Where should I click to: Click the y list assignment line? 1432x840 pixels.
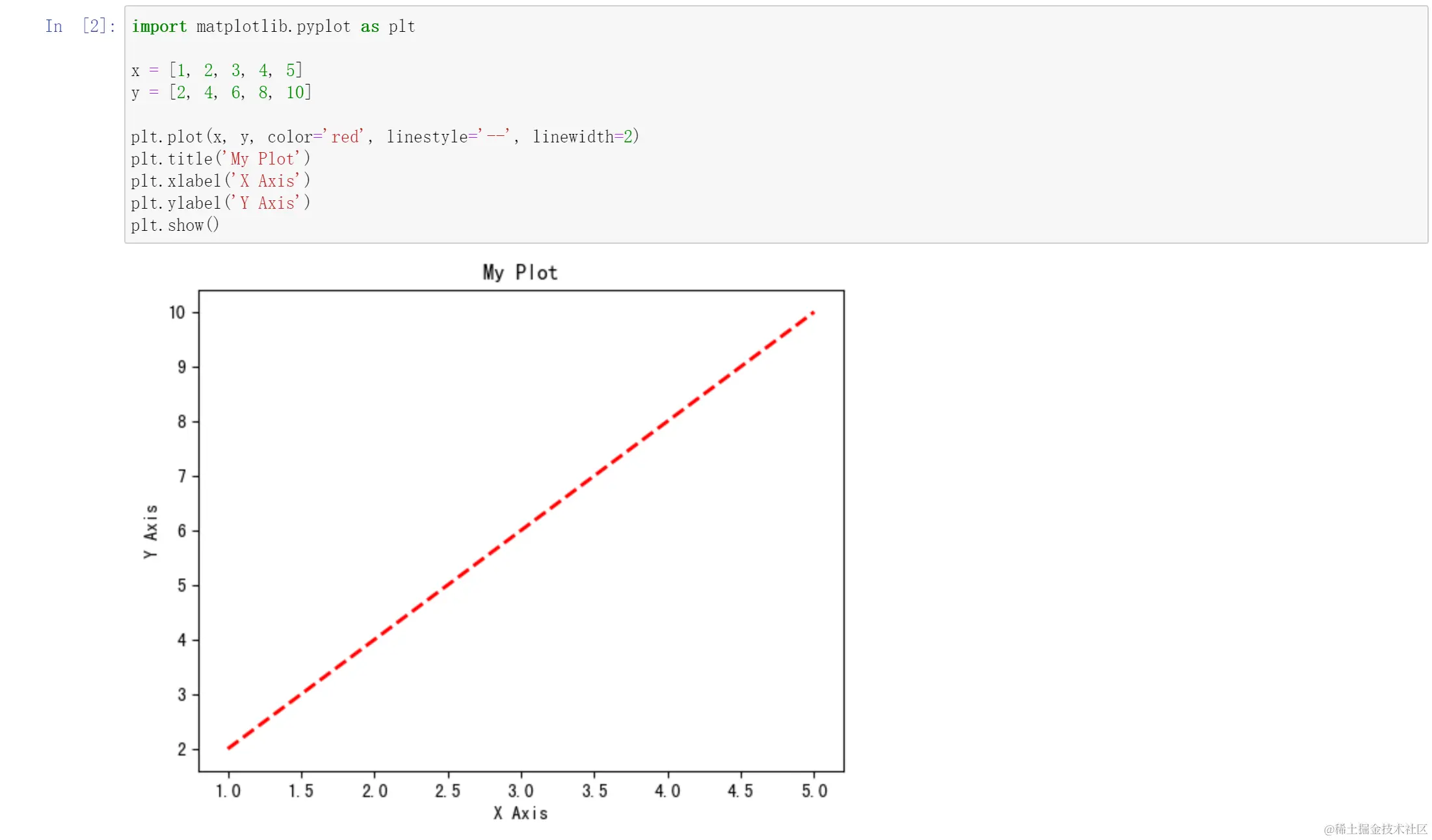221,92
